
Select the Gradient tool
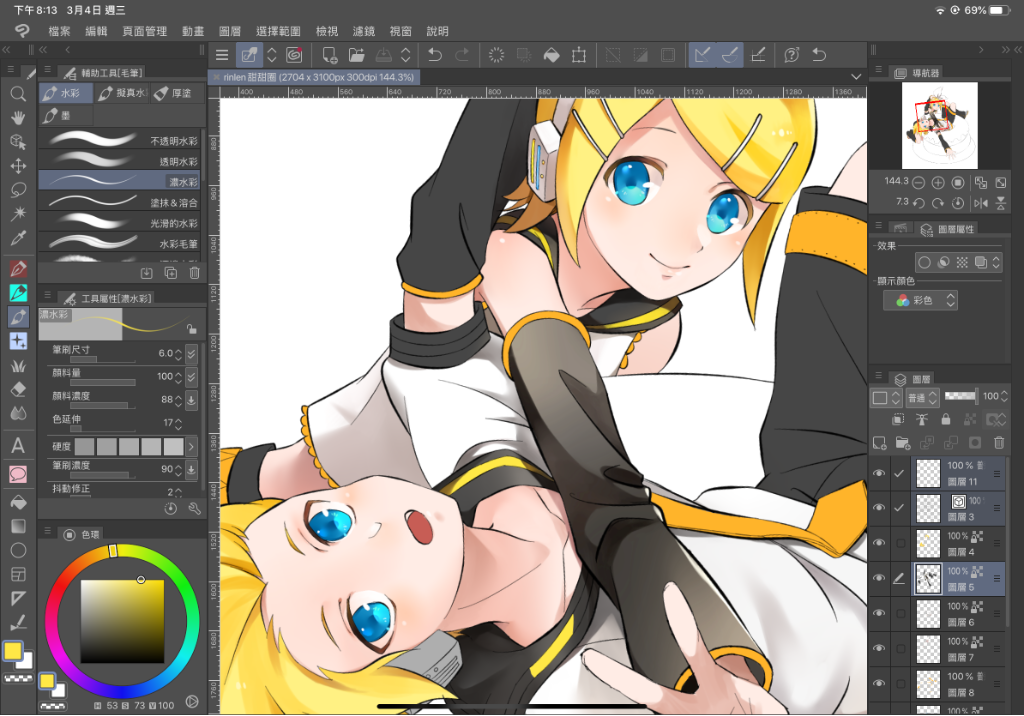point(18,527)
